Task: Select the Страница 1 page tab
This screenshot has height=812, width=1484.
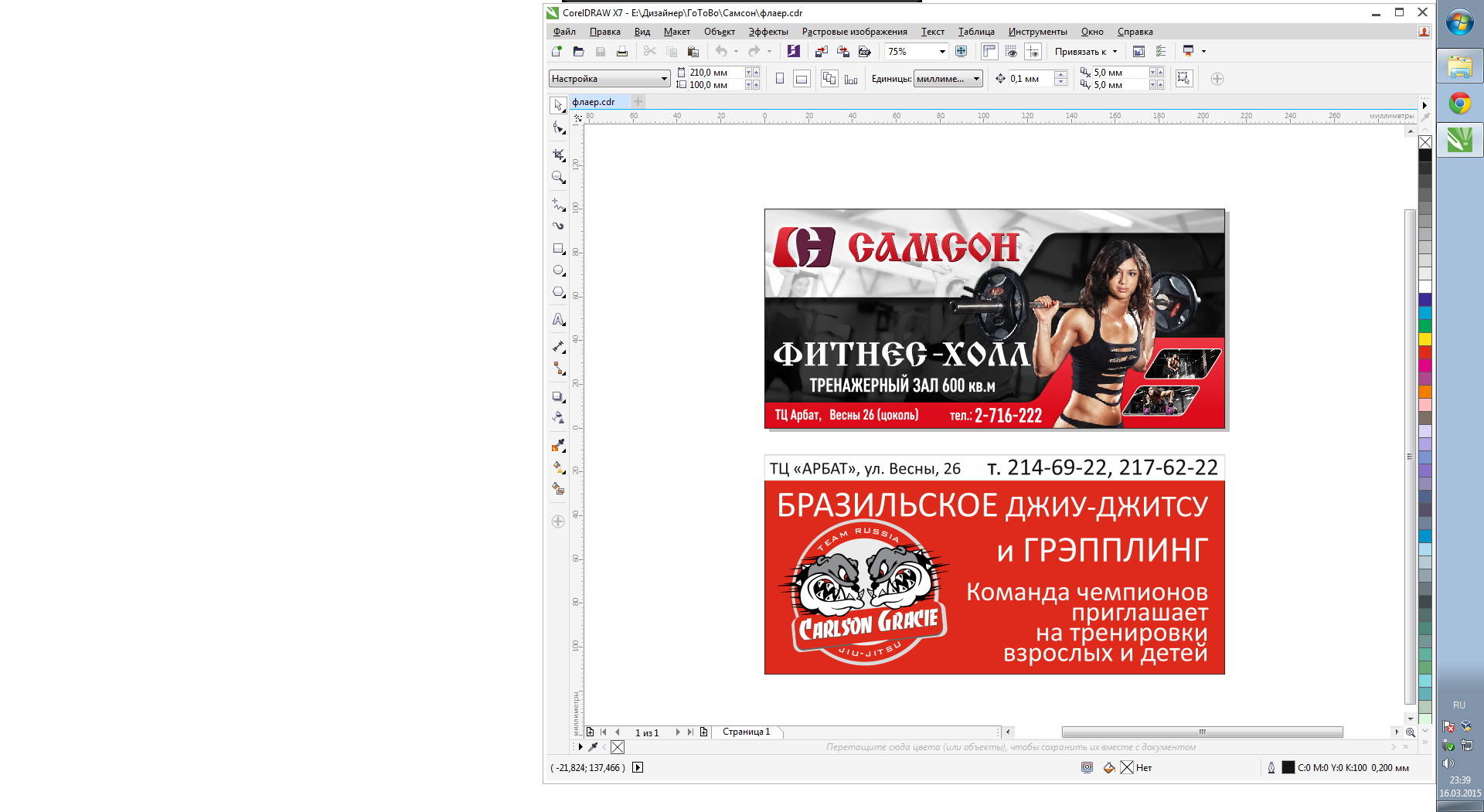Action: (746, 732)
